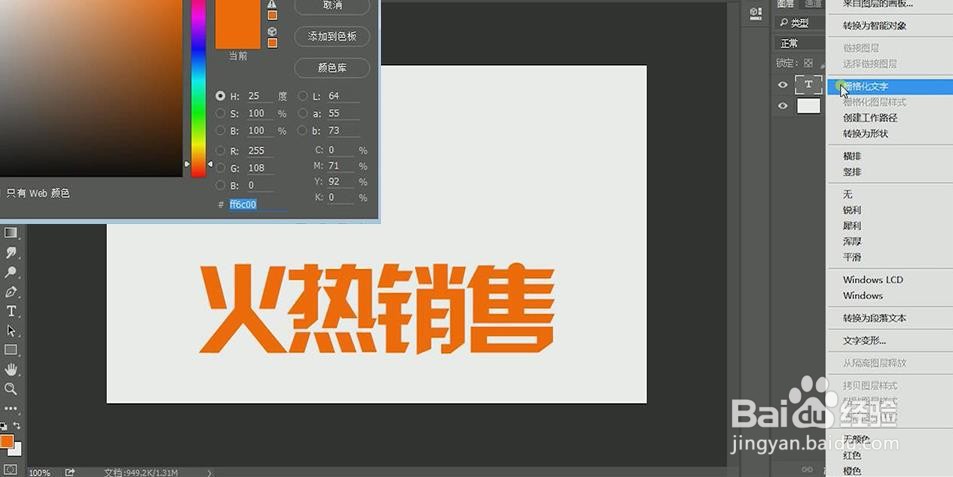Select the Gradient tool in toolbar
Viewport: 953px width, 477px height.
[x=10, y=233]
